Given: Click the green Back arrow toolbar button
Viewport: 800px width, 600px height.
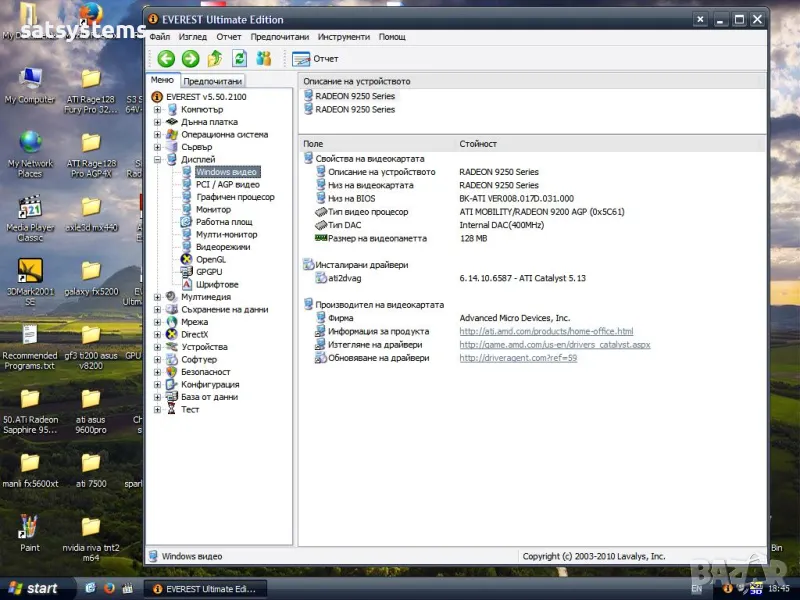Looking at the screenshot, I should coord(166,59).
